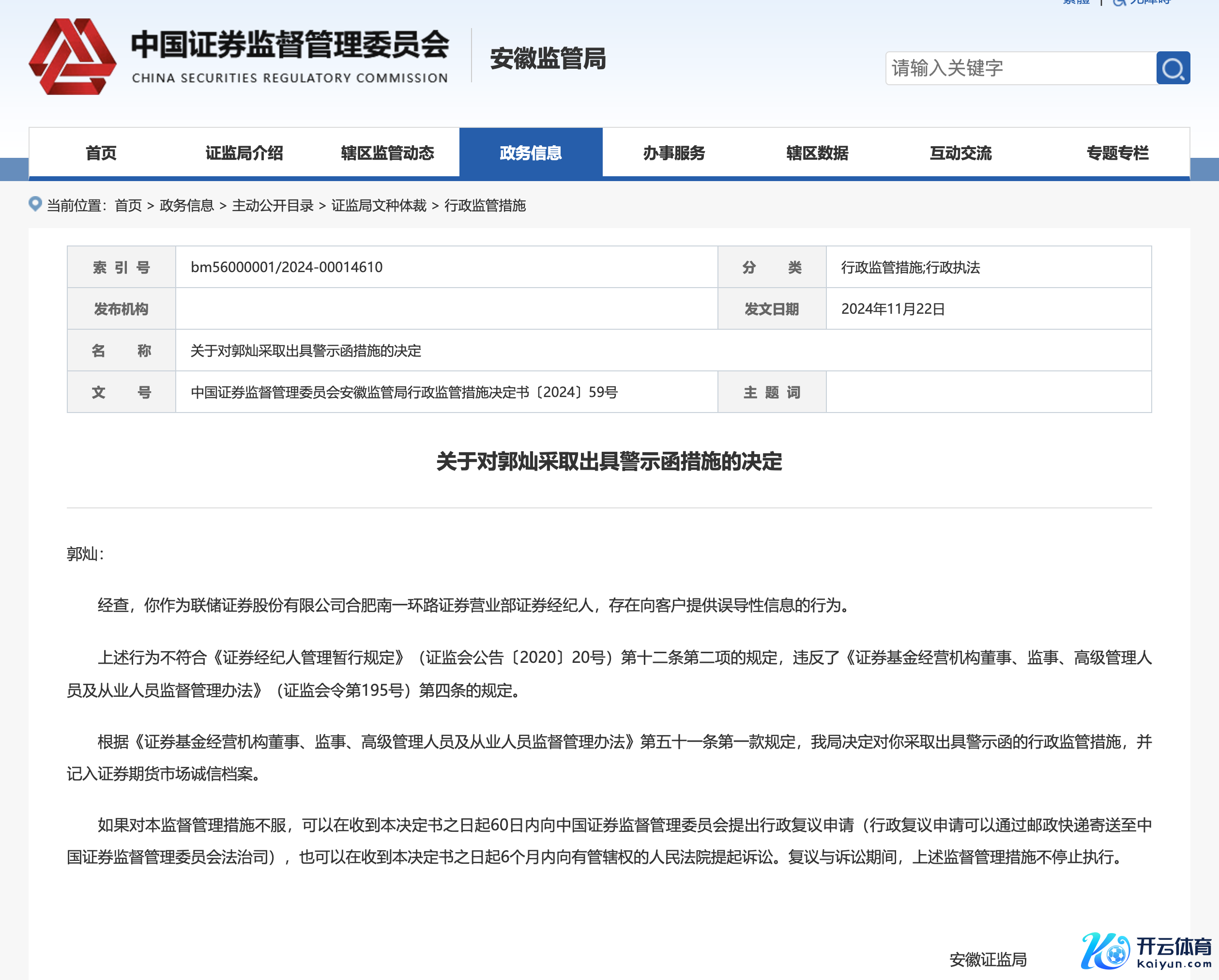Open the 首页 navigation tab
This screenshot has height=980, width=1219.
(x=101, y=153)
